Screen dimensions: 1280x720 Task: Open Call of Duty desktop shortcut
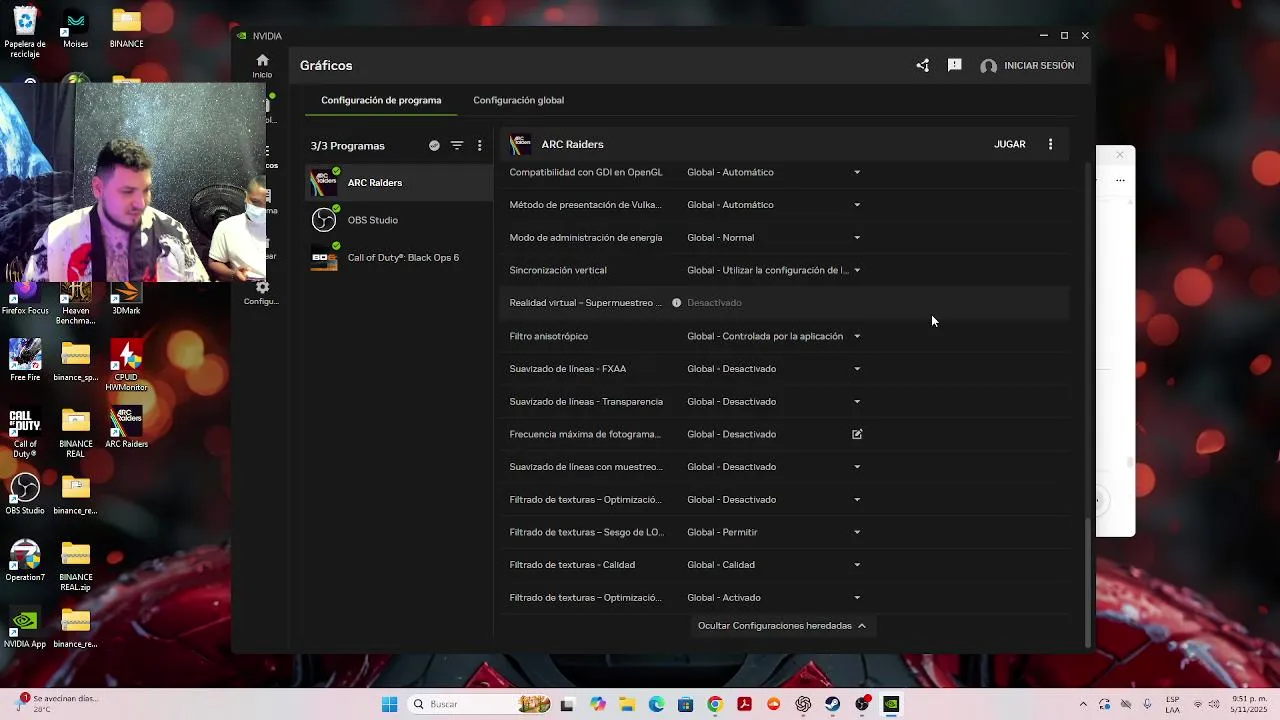25,433
